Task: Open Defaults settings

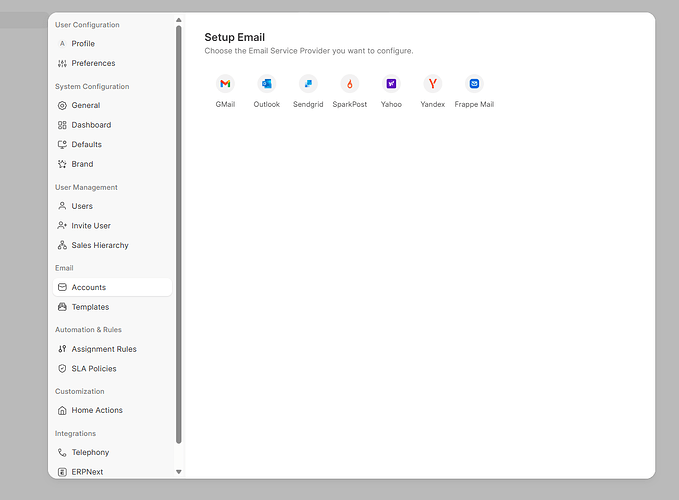Action: pos(113,145)
